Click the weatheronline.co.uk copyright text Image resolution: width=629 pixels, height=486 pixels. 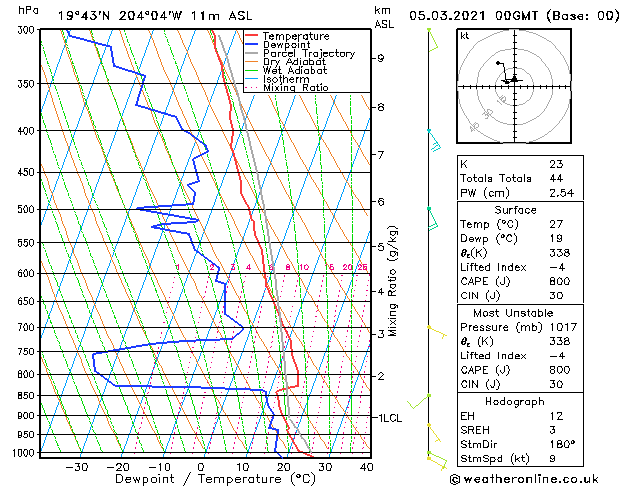[524, 479]
